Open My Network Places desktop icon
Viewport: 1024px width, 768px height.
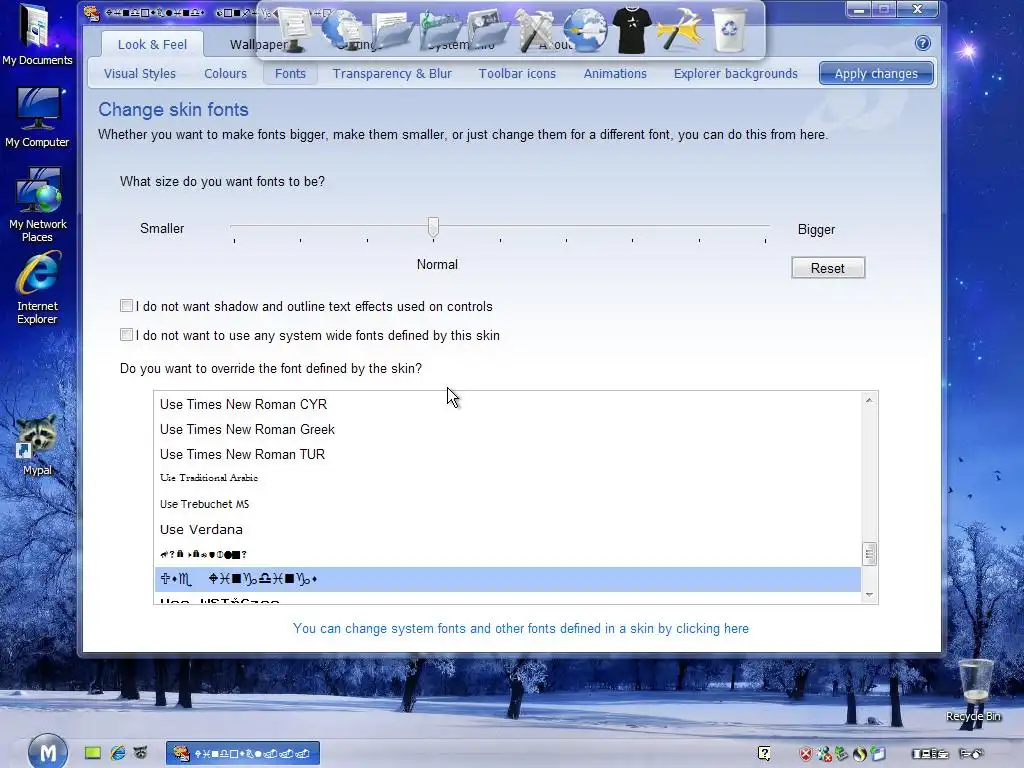37,204
